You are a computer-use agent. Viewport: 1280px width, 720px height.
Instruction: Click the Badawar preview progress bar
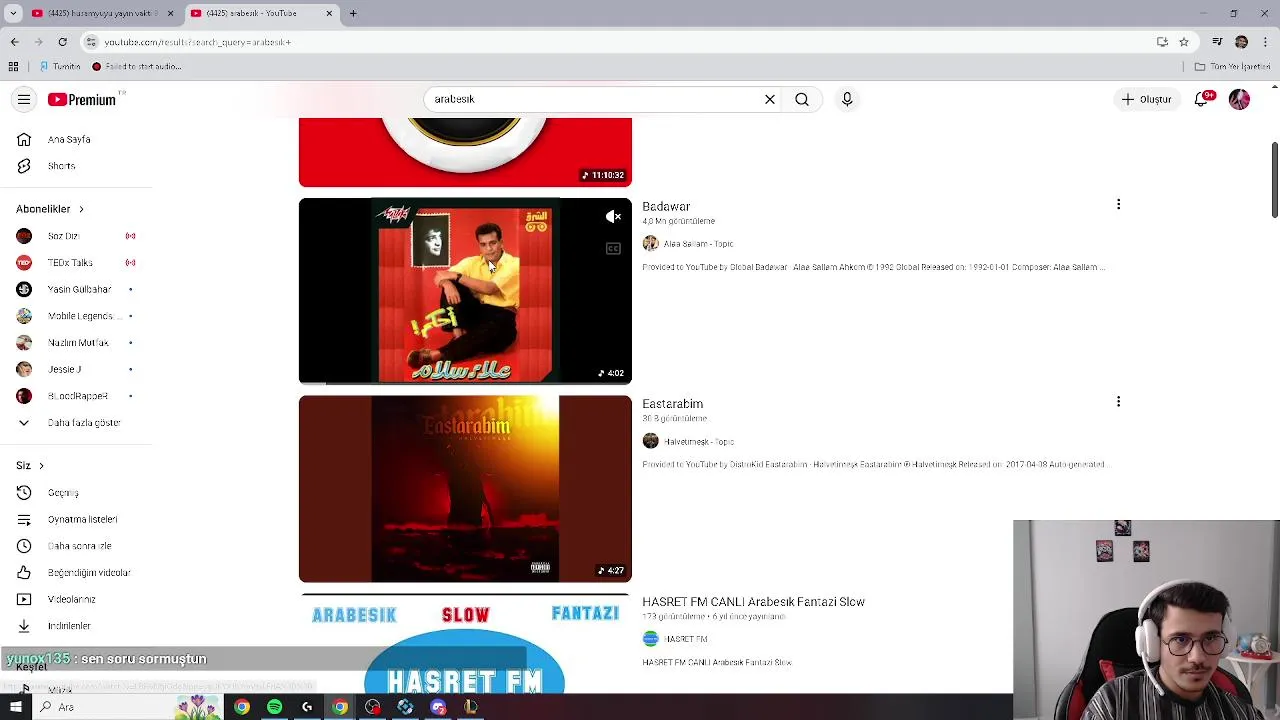[465, 382]
